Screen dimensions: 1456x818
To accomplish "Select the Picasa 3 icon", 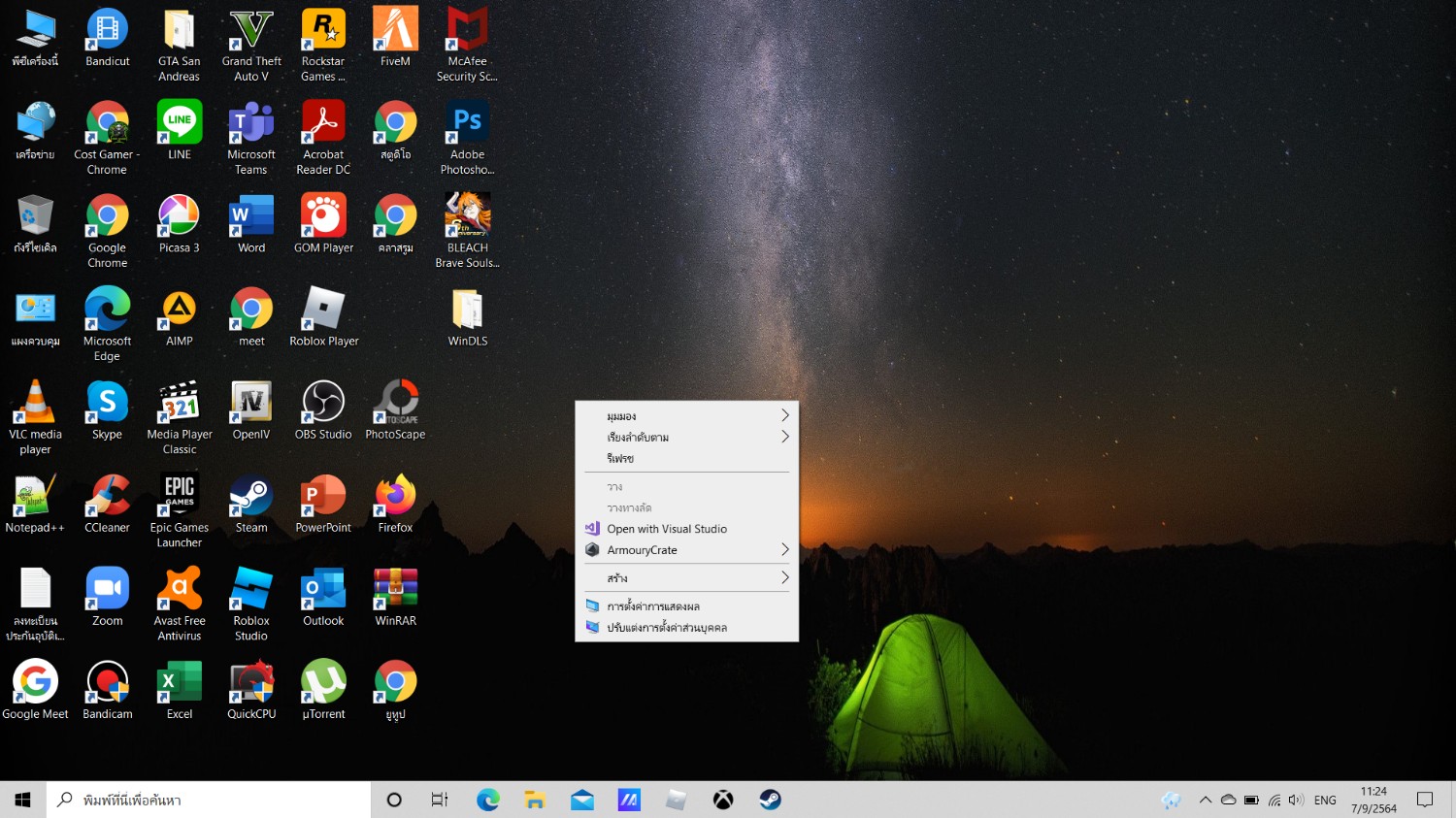I will 180,224.
